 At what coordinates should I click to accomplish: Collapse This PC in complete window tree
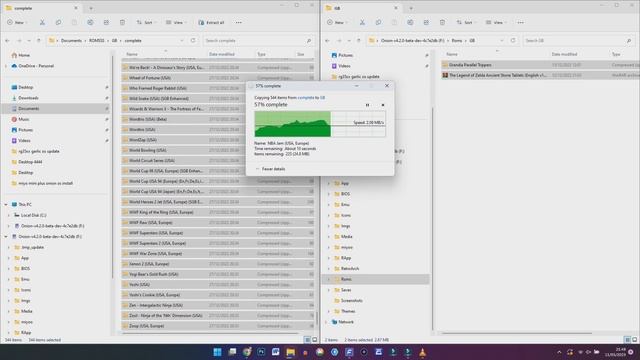click(6, 204)
